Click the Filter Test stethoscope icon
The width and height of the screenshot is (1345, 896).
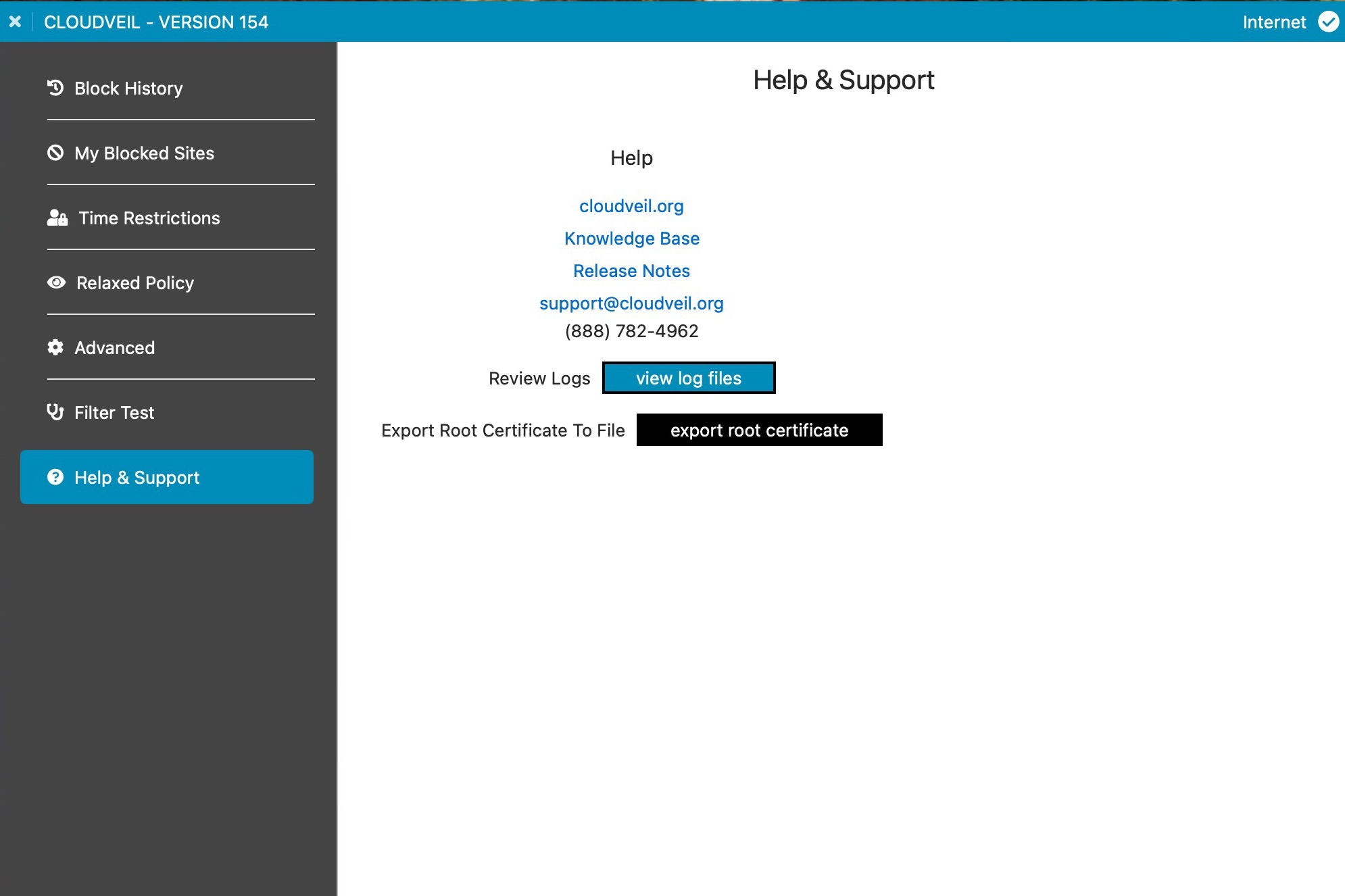point(55,412)
